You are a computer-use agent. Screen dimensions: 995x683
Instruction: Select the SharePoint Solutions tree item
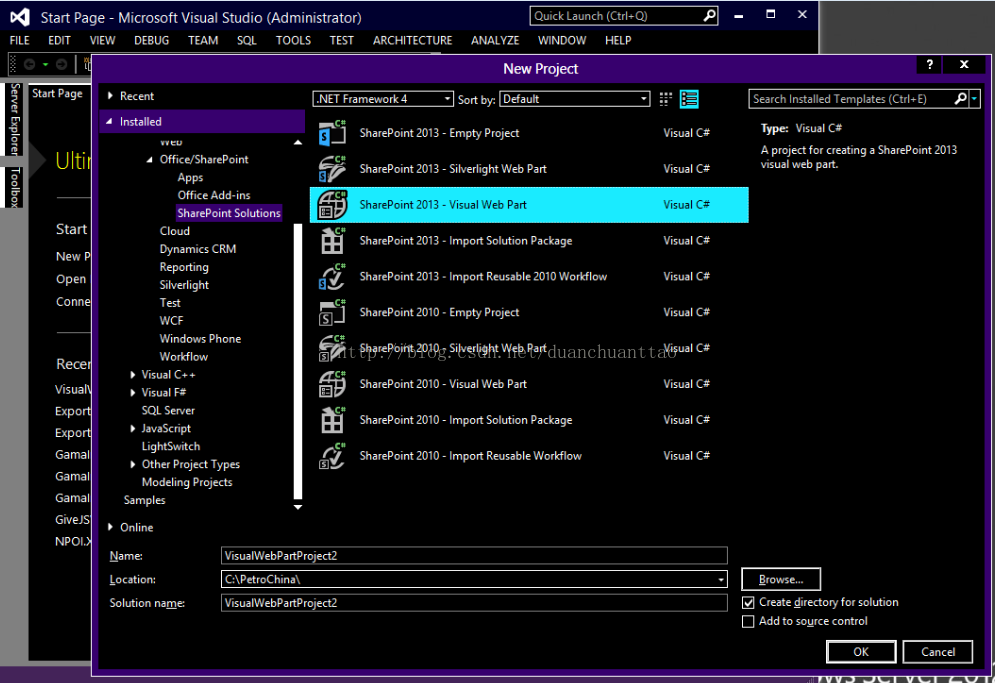229,213
